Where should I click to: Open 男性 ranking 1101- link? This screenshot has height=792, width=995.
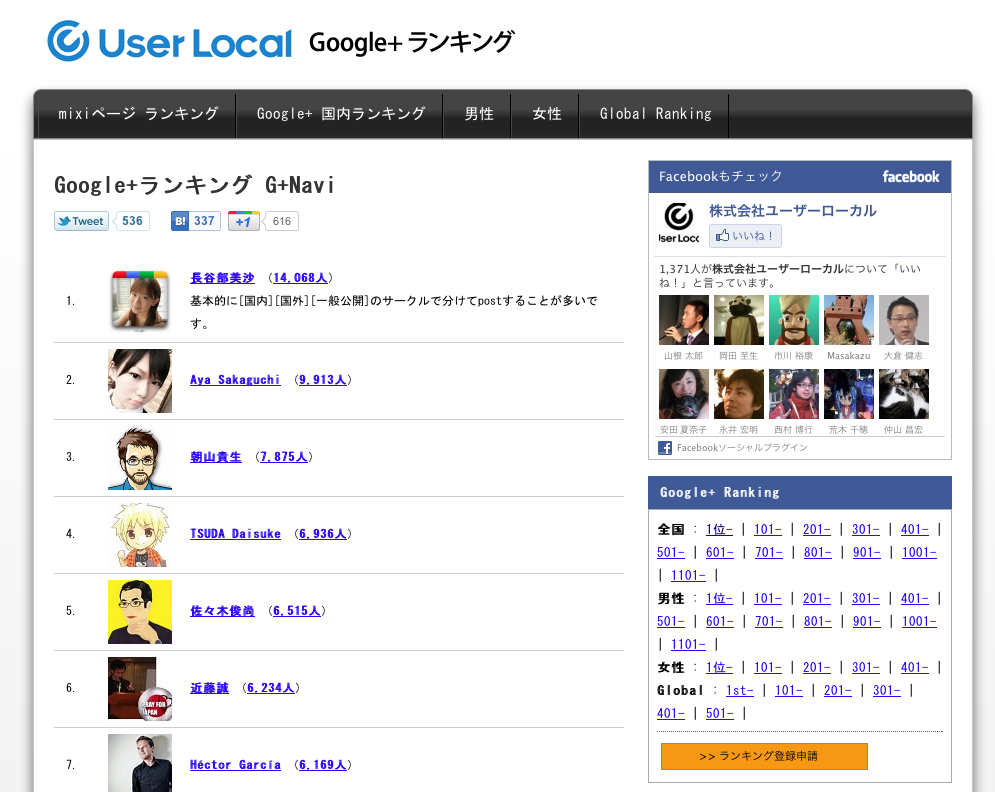pyautogui.click(x=688, y=645)
